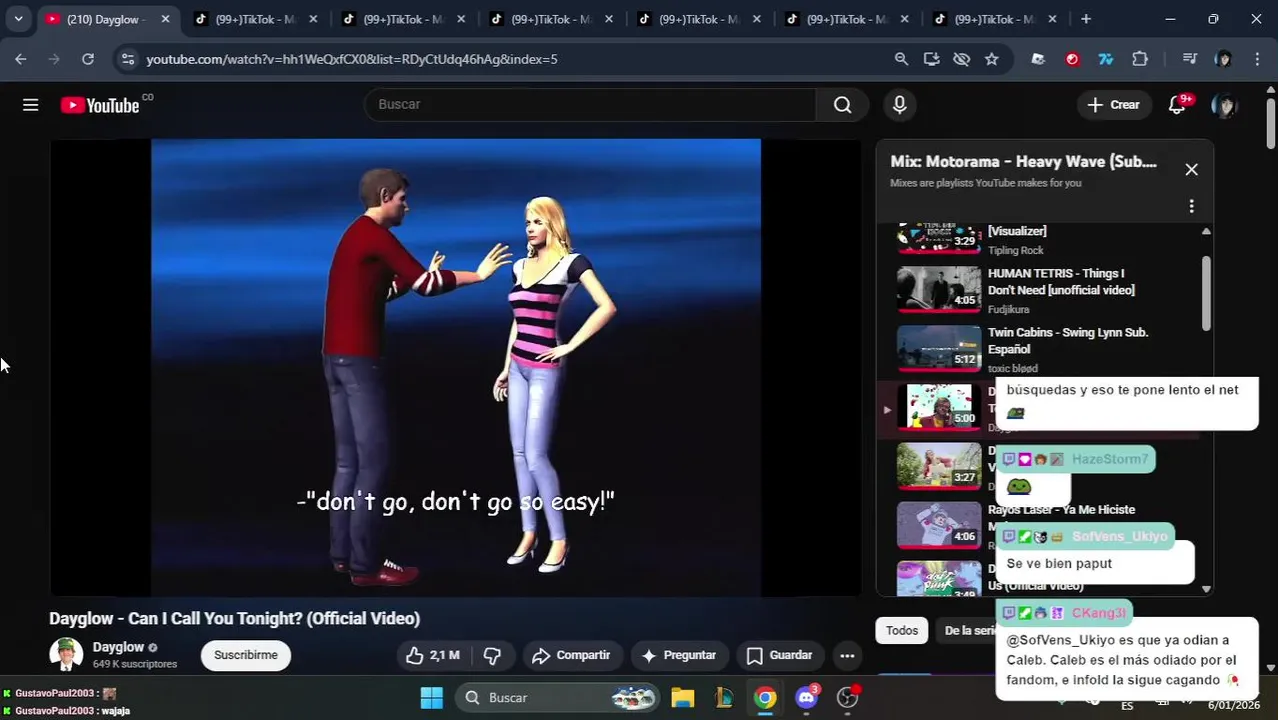Open the Chrome three-dot menu
The image size is (1278, 720).
click(x=1256, y=59)
